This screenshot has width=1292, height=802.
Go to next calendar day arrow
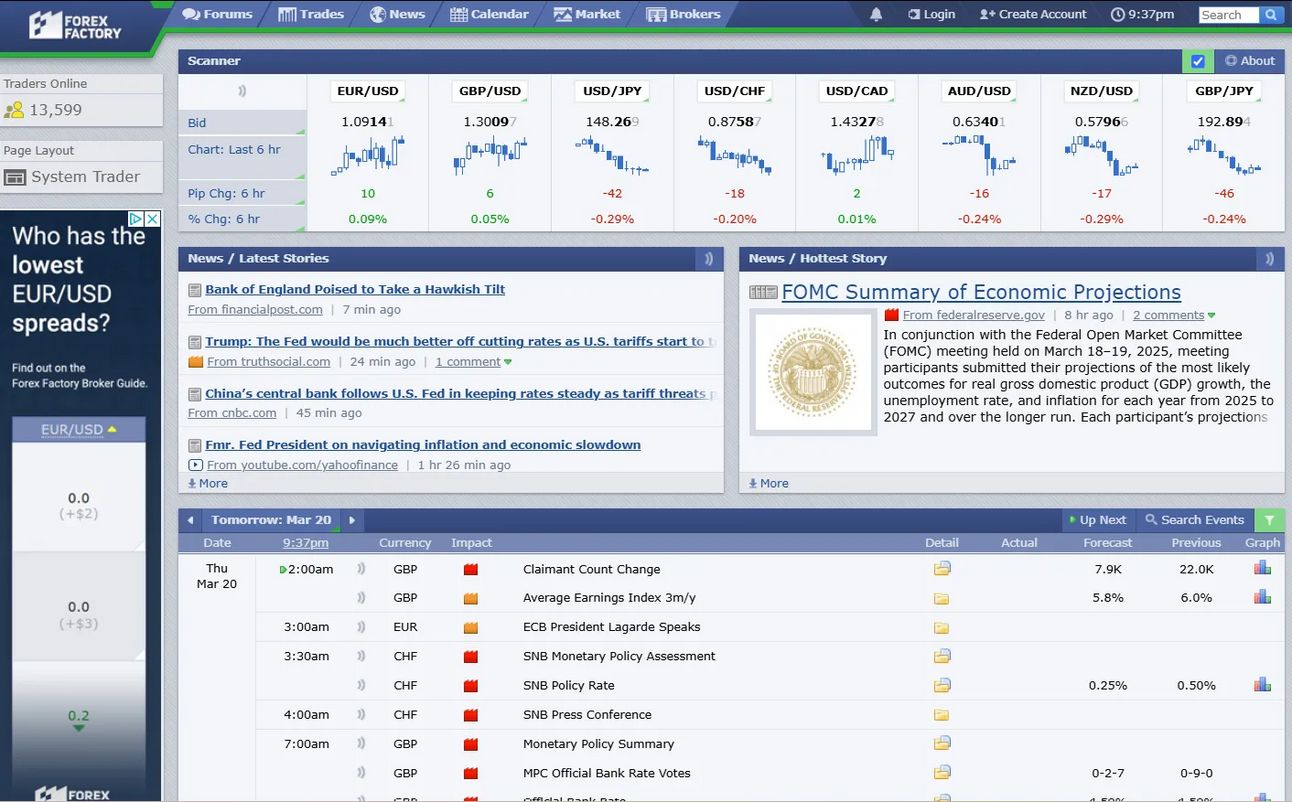click(352, 520)
